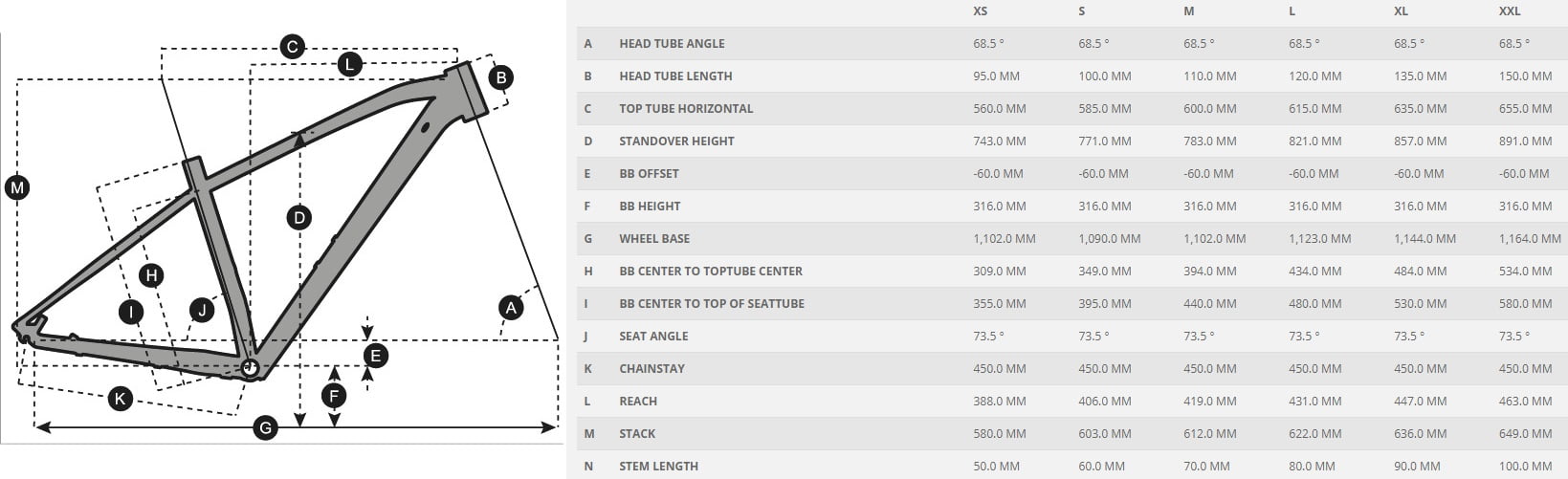Screen dimensions: 1568x479
Task: Click the F BB height marker
Action: pyautogui.click(x=334, y=396)
